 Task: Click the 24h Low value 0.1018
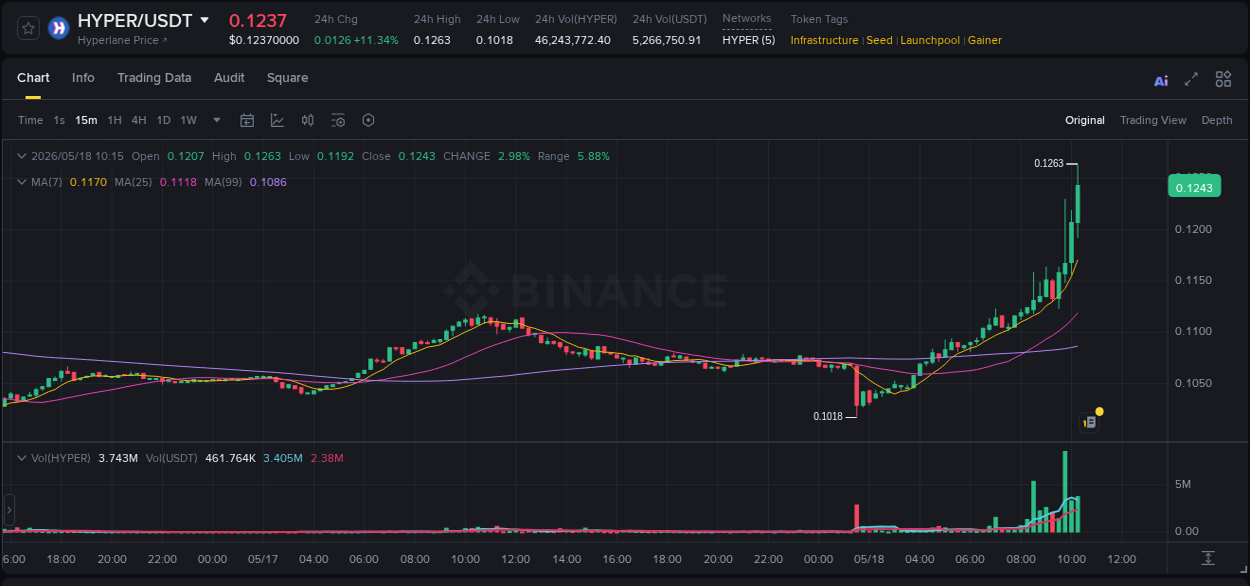coord(494,40)
